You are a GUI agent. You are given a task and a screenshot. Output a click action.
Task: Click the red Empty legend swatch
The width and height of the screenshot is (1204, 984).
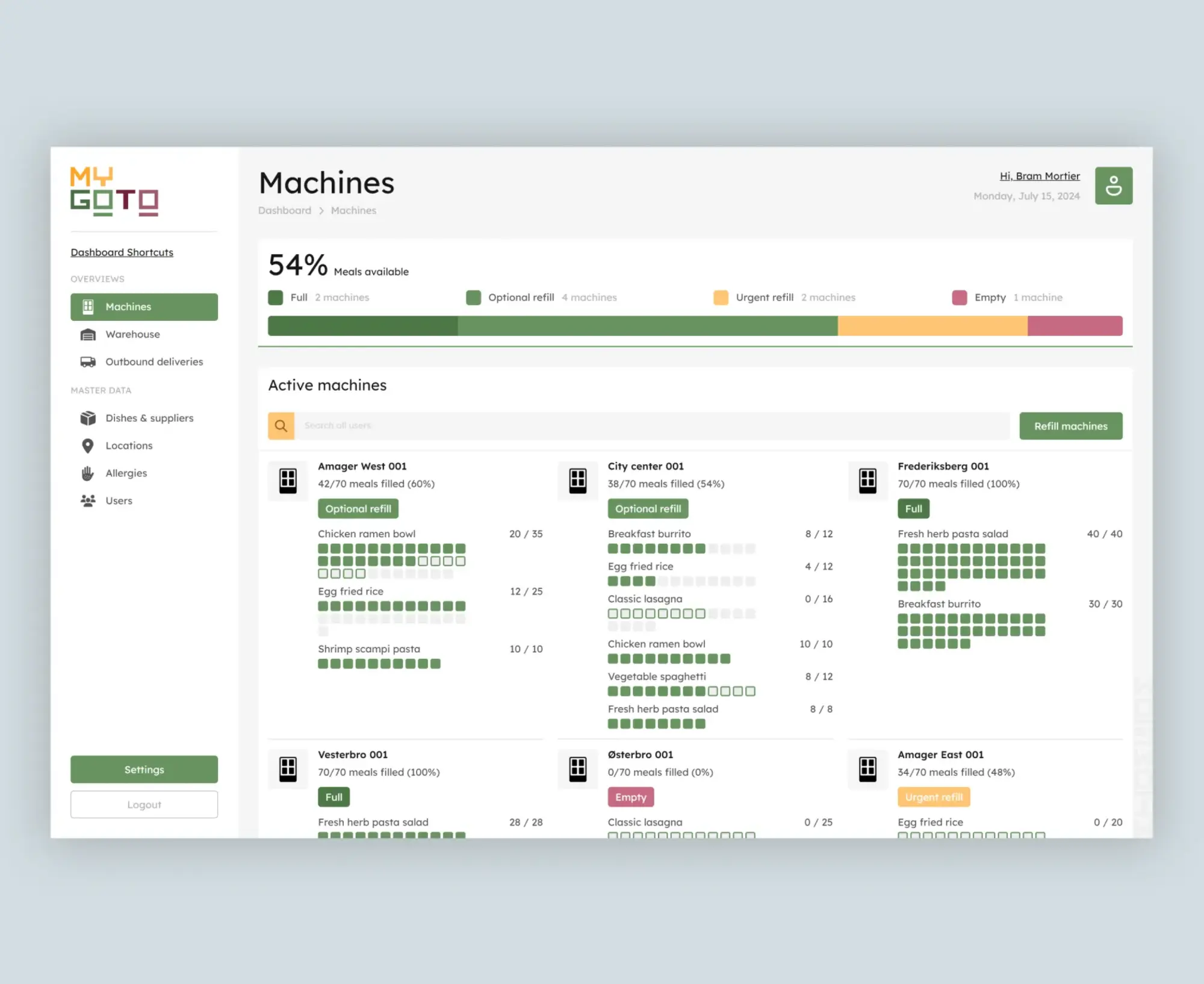959,297
